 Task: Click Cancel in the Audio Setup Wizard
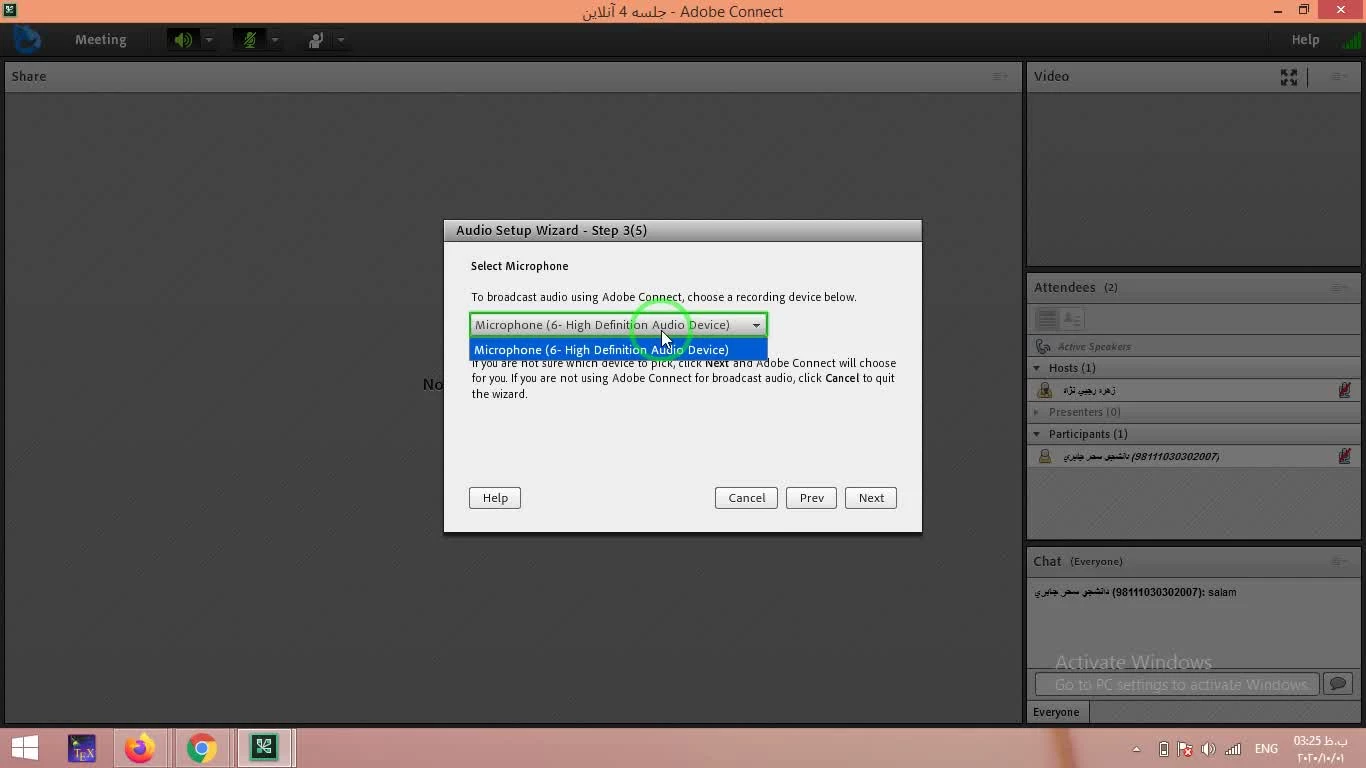point(746,498)
